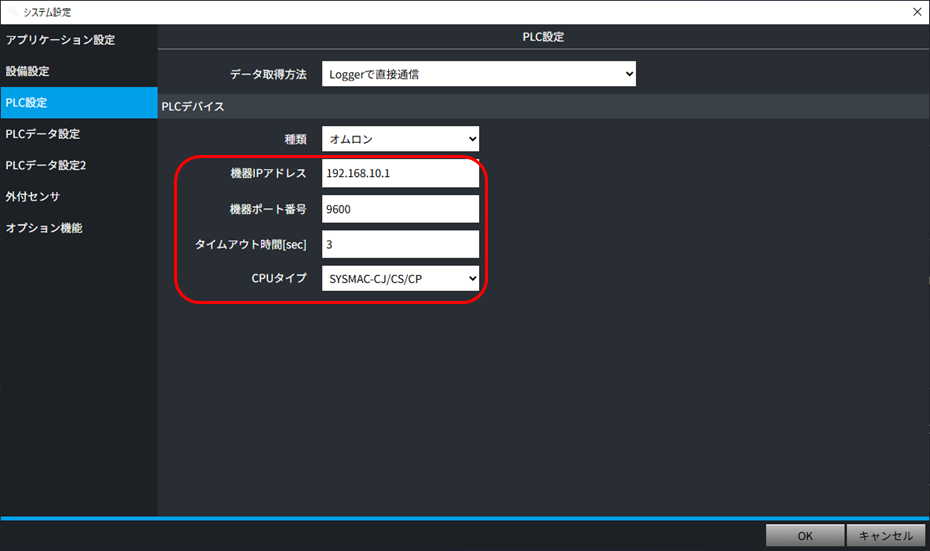Open PLCデータ設定2 in the sidebar
The height and width of the screenshot is (551, 930).
point(46,165)
